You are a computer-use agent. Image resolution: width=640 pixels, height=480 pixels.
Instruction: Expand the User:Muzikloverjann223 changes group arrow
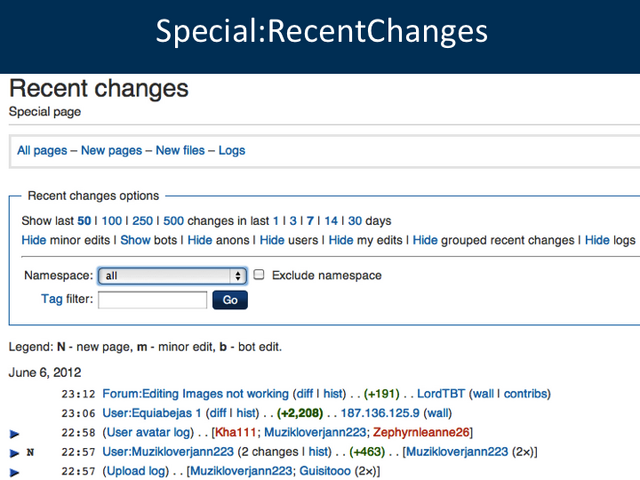[14, 453]
